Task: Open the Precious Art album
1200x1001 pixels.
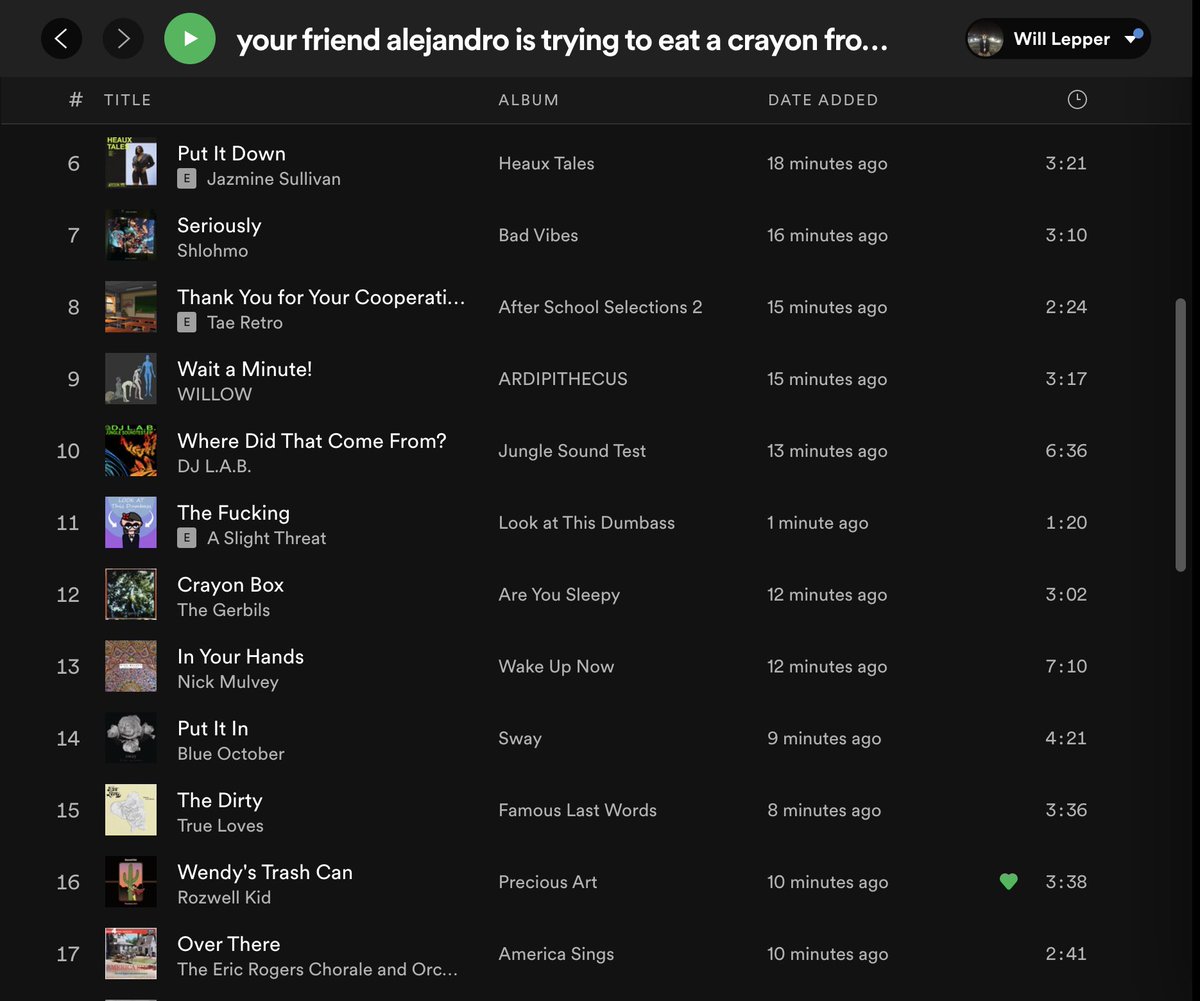Action: [548, 884]
